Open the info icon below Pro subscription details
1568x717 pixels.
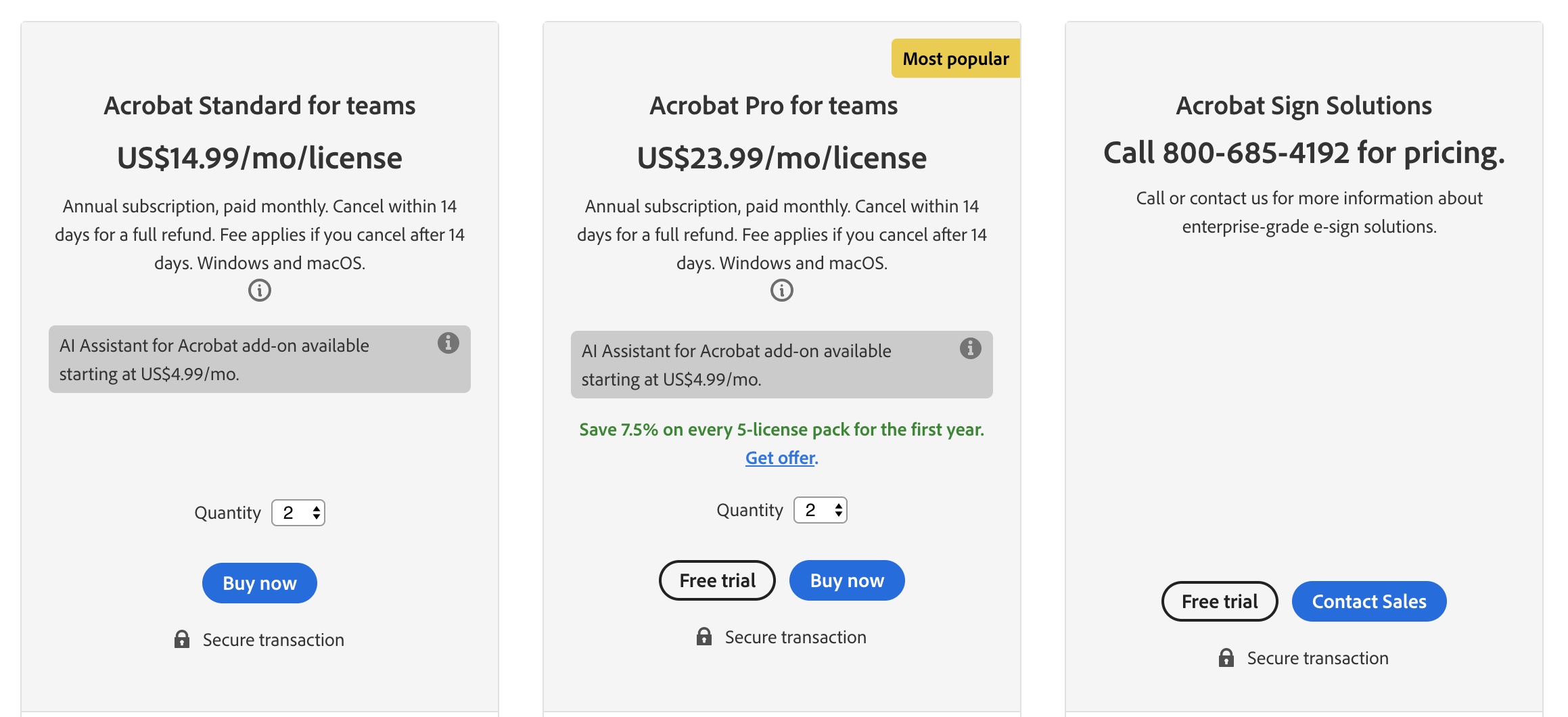(782, 291)
